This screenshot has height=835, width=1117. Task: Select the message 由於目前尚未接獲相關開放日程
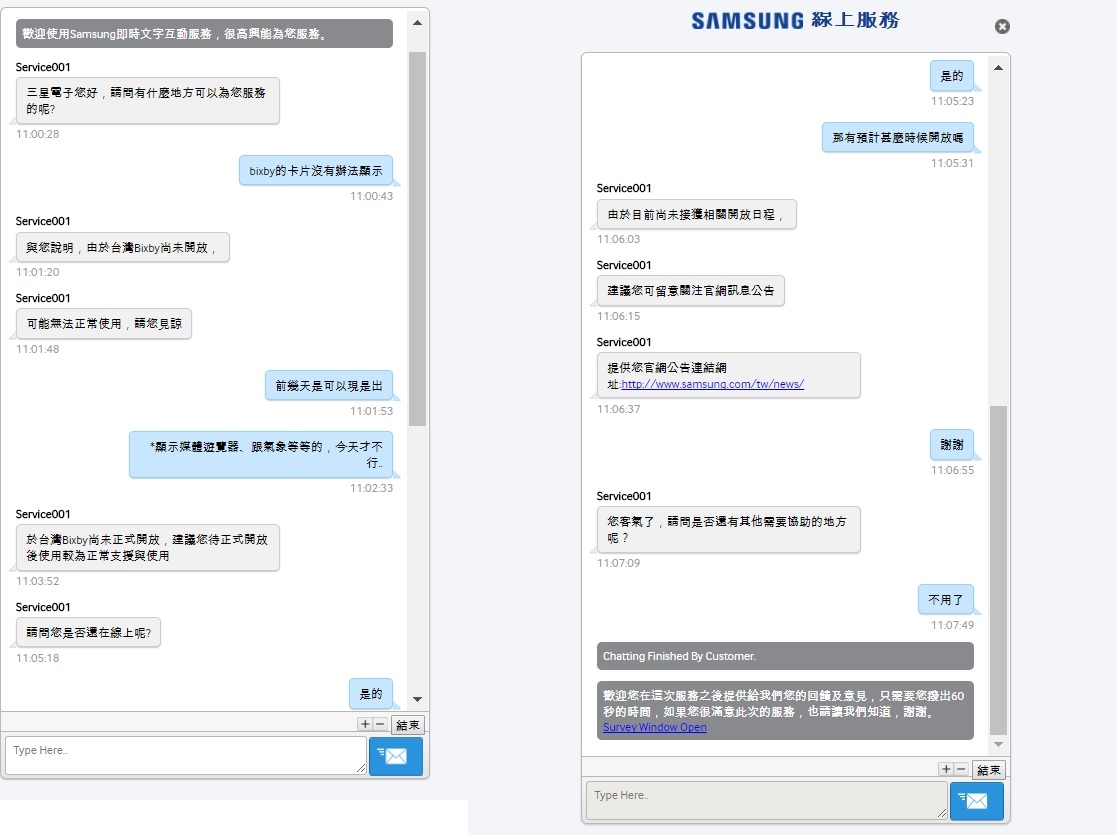(697, 214)
